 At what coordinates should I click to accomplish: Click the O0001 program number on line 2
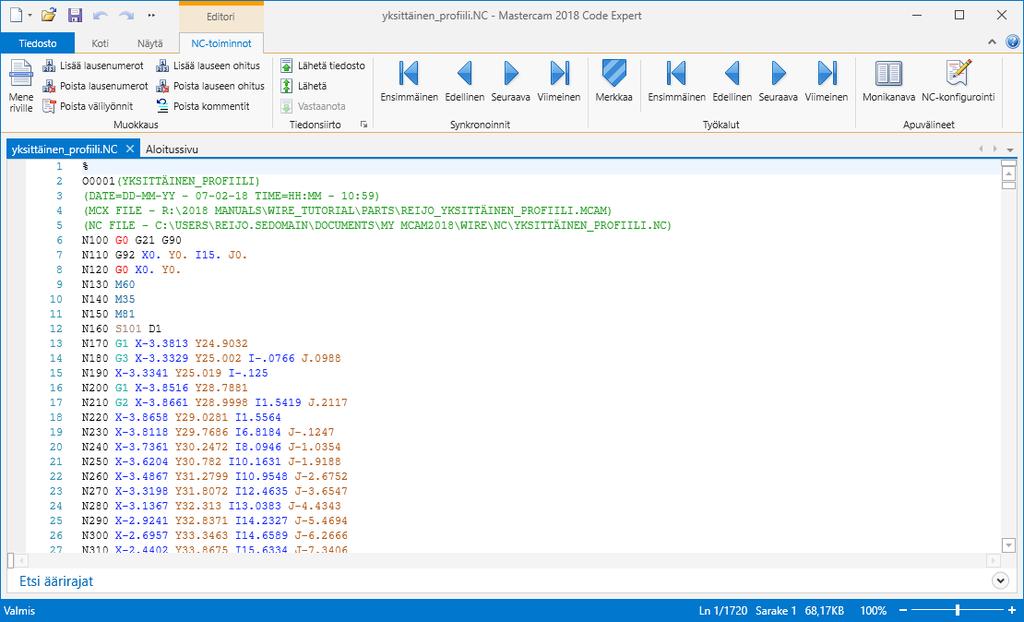pos(99,181)
